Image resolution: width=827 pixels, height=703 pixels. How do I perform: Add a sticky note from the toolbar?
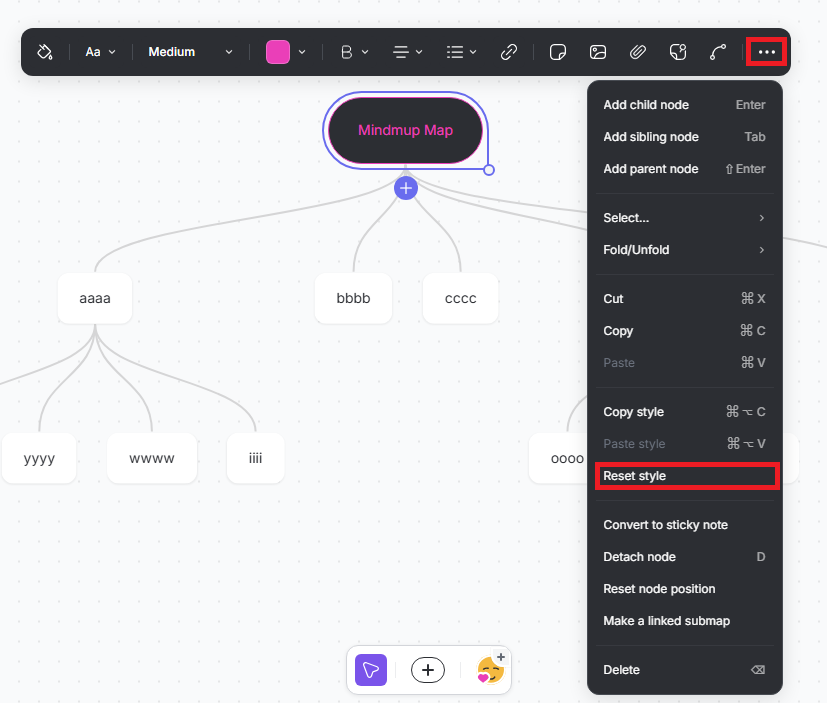coord(560,52)
